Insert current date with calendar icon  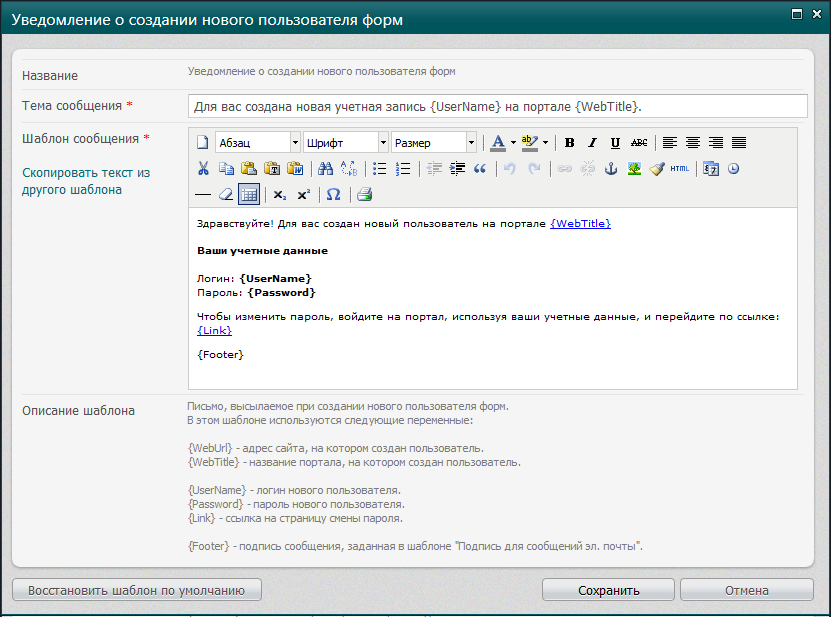711,169
